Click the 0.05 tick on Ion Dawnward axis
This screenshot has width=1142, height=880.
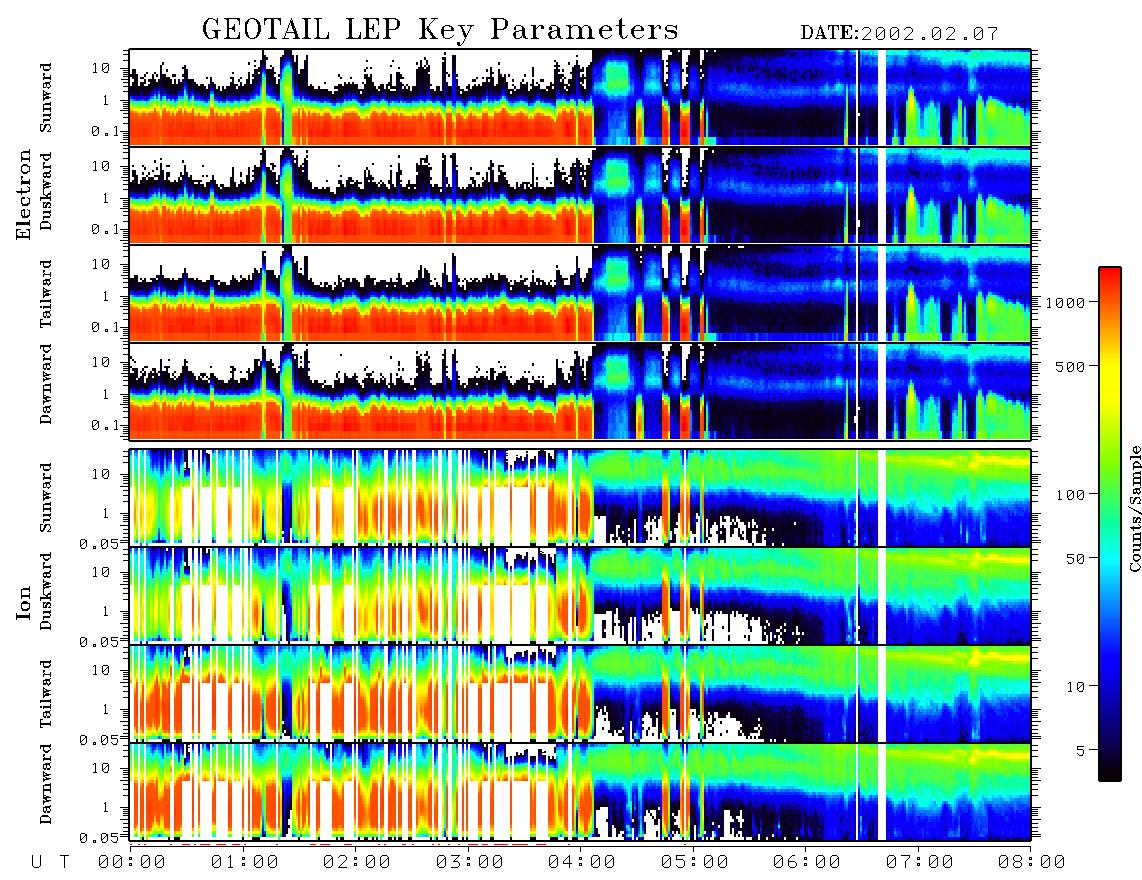click(98, 838)
